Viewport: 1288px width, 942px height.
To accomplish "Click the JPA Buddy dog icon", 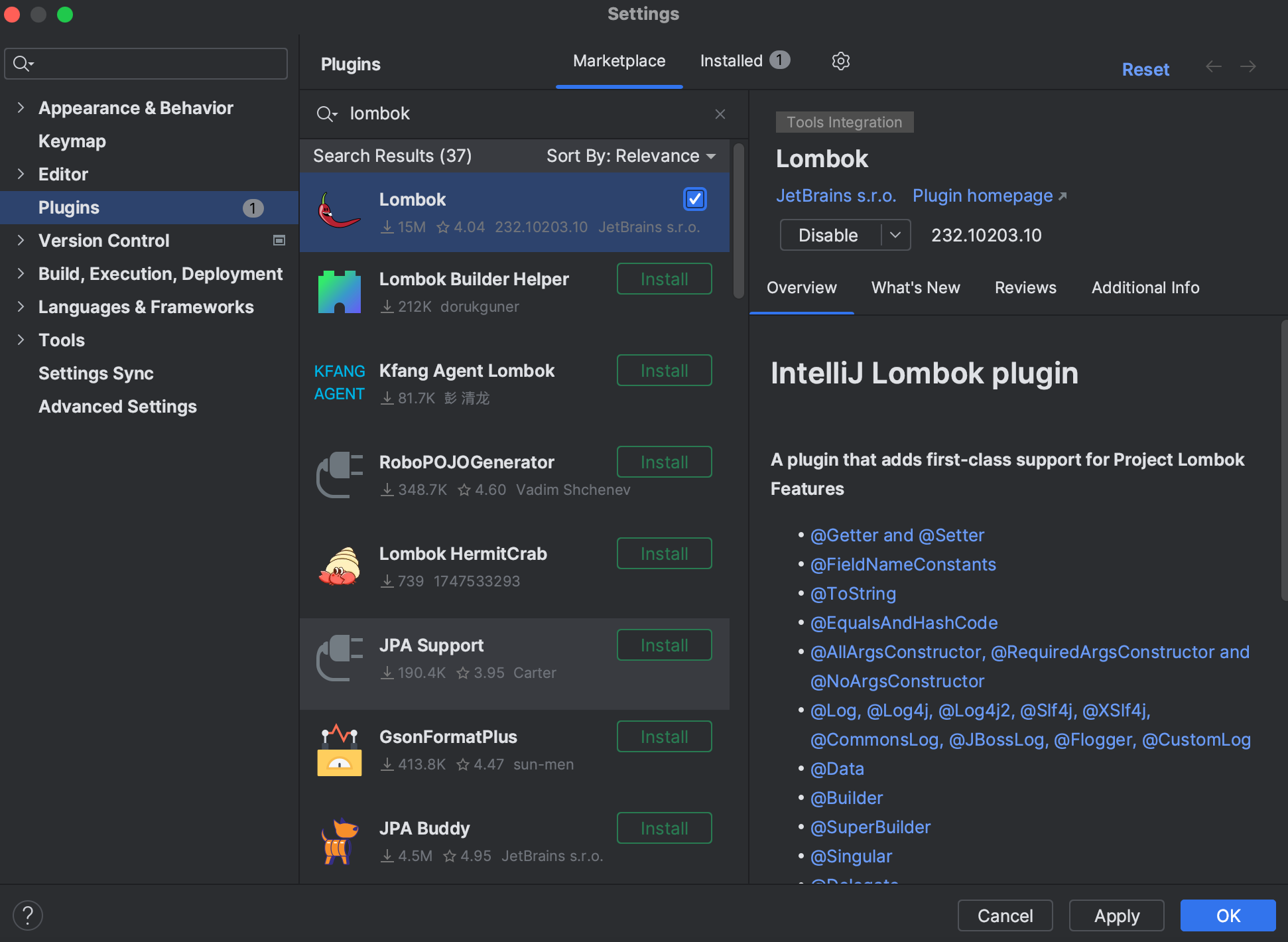I will (339, 841).
